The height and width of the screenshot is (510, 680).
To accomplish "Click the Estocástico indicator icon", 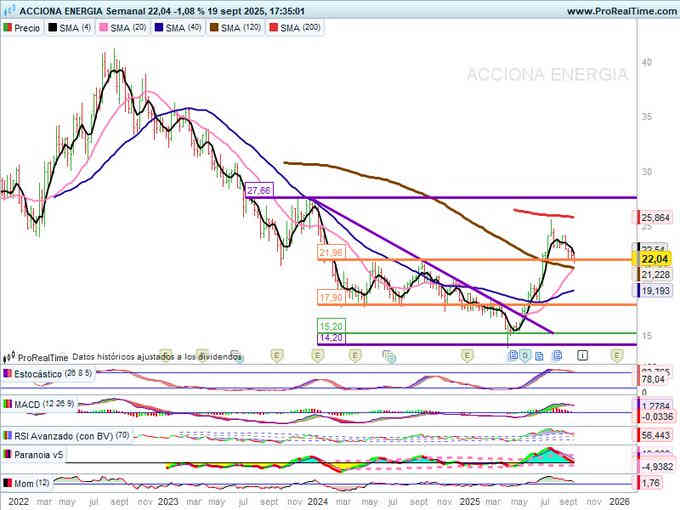I will tap(8, 373).
